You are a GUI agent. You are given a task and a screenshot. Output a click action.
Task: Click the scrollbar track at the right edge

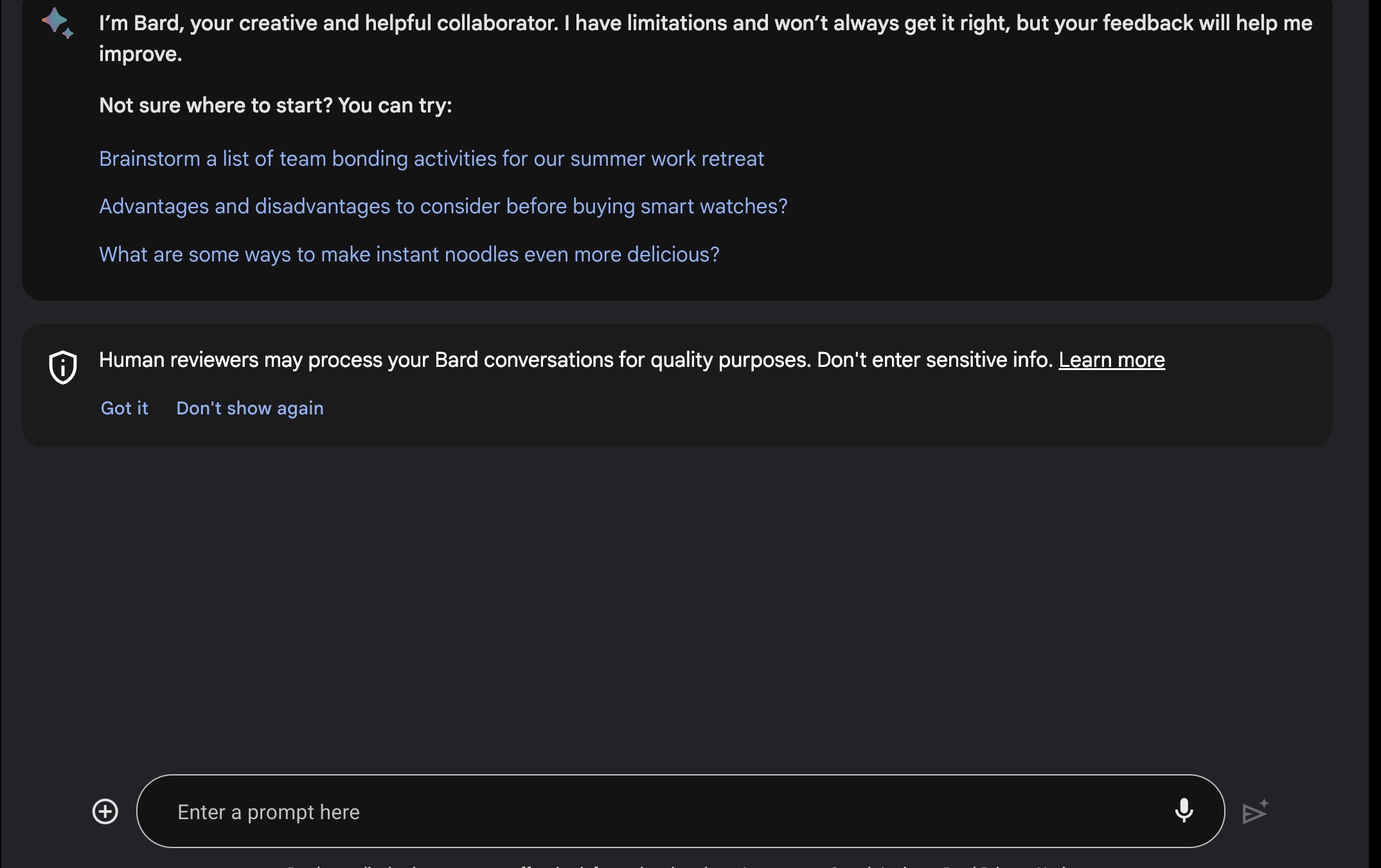(x=1375, y=450)
